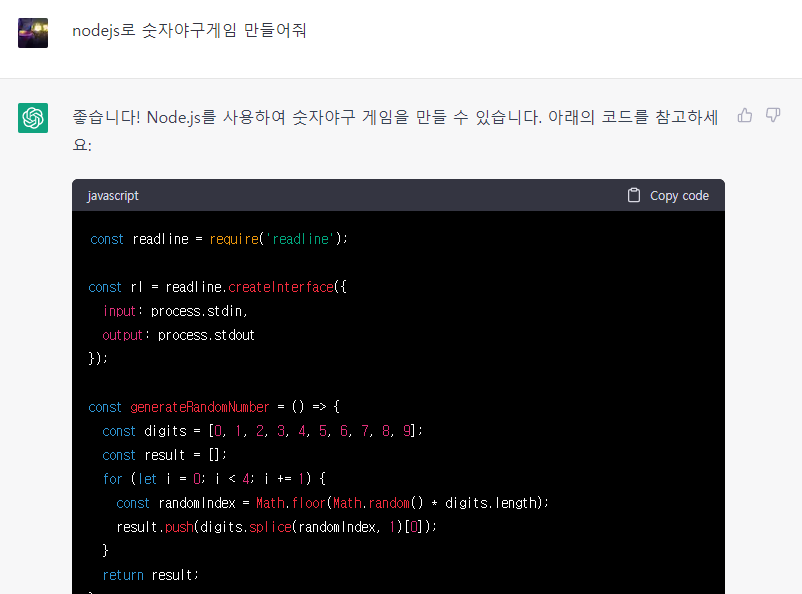802x594 pixels.
Task: Click the 'generateRandomNumber' function name
Action: [199, 407]
